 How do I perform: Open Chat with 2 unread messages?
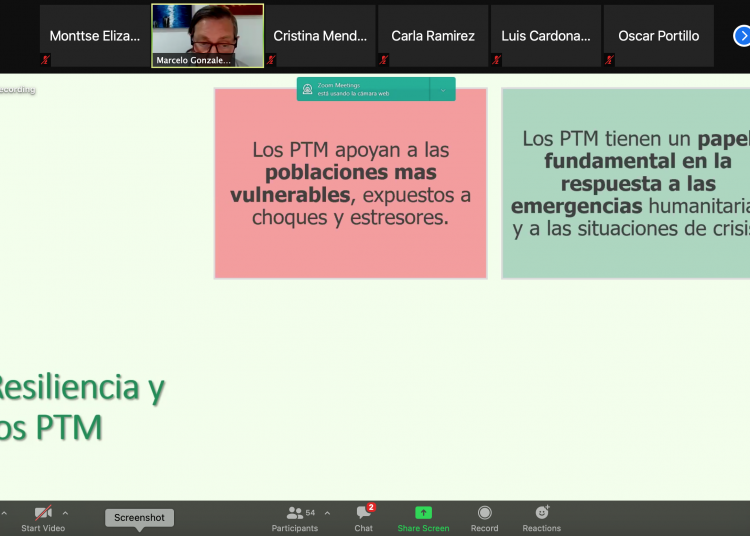pos(363,518)
